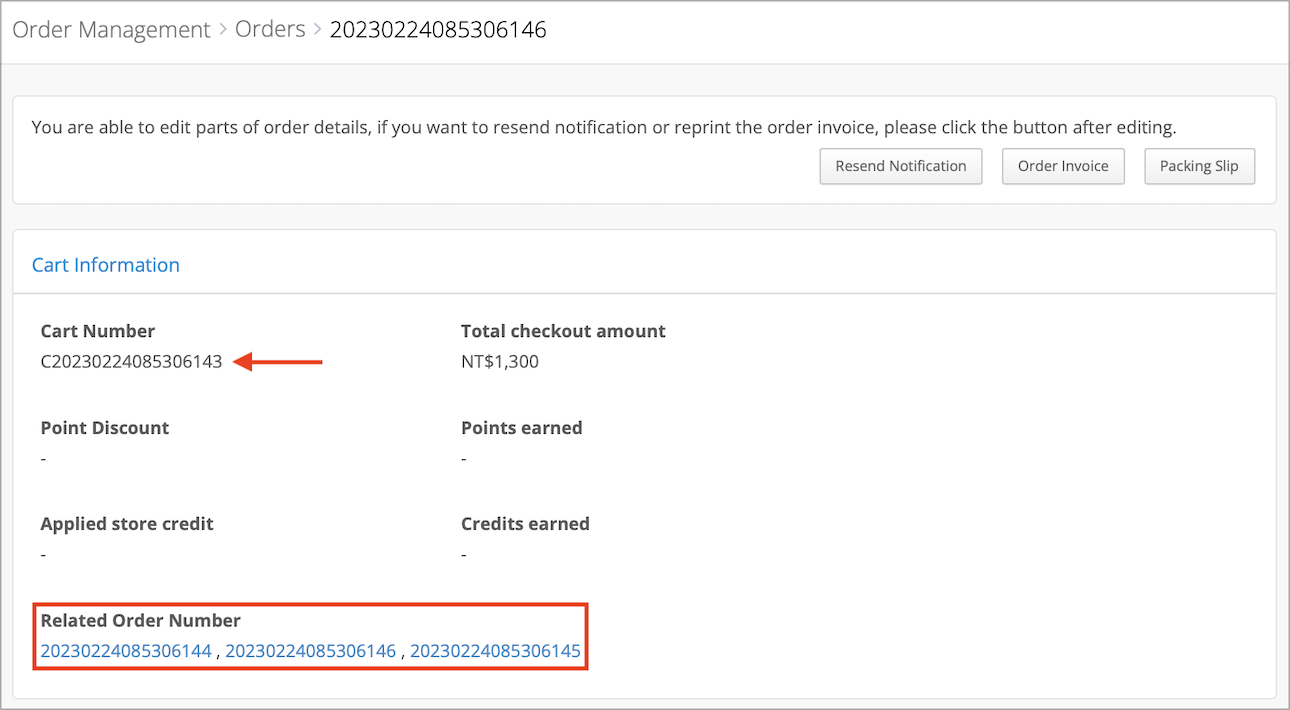The image size is (1290, 710).
Task: Click the Point Discount label
Action: click(105, 428)
